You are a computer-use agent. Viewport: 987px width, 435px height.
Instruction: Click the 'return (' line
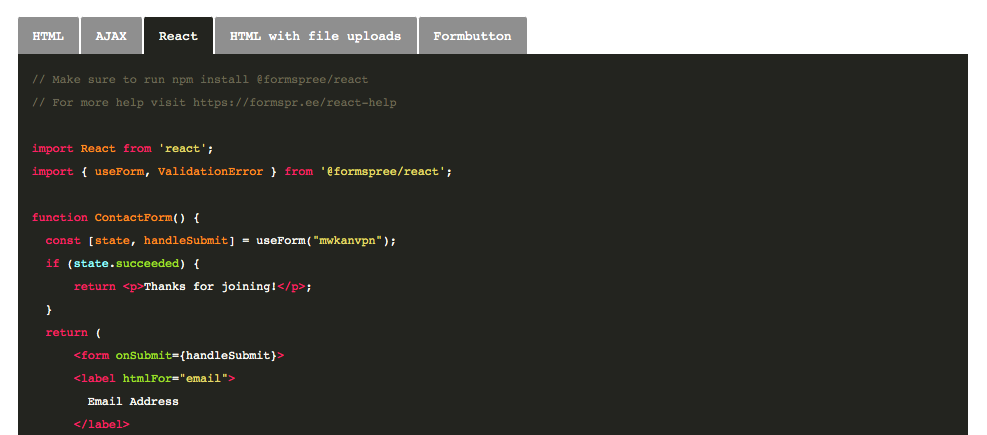(73, 332)
